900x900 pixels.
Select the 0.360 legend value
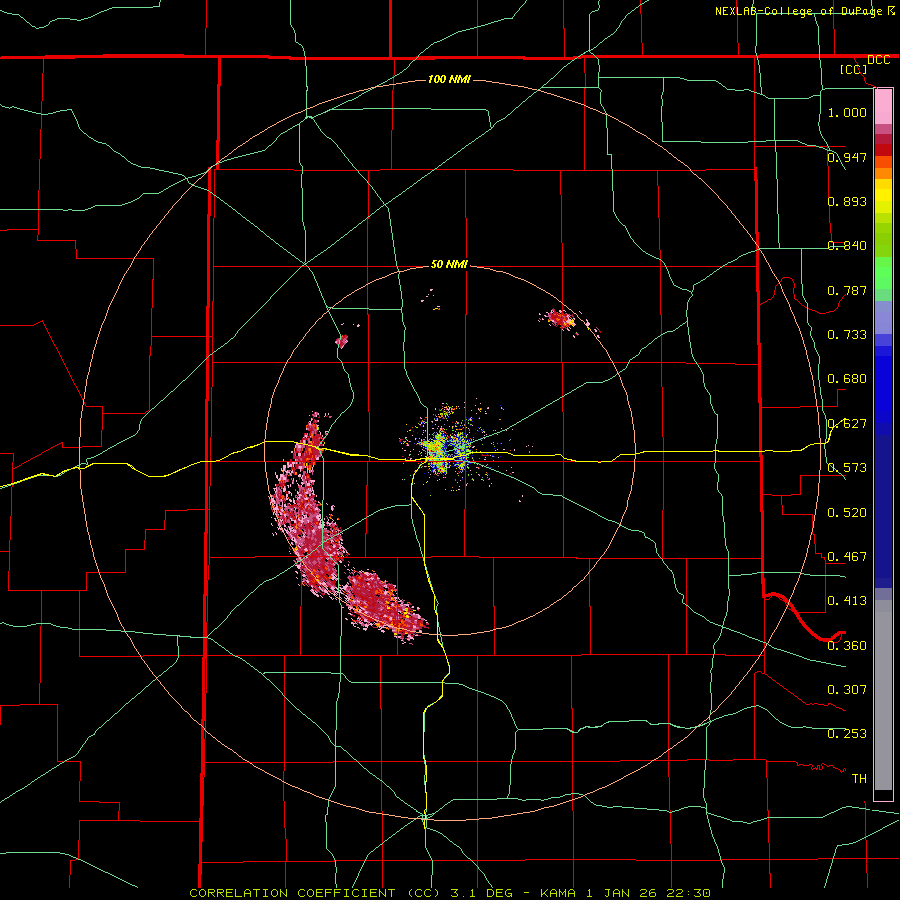pyautogui.click(x=847, y=646)
